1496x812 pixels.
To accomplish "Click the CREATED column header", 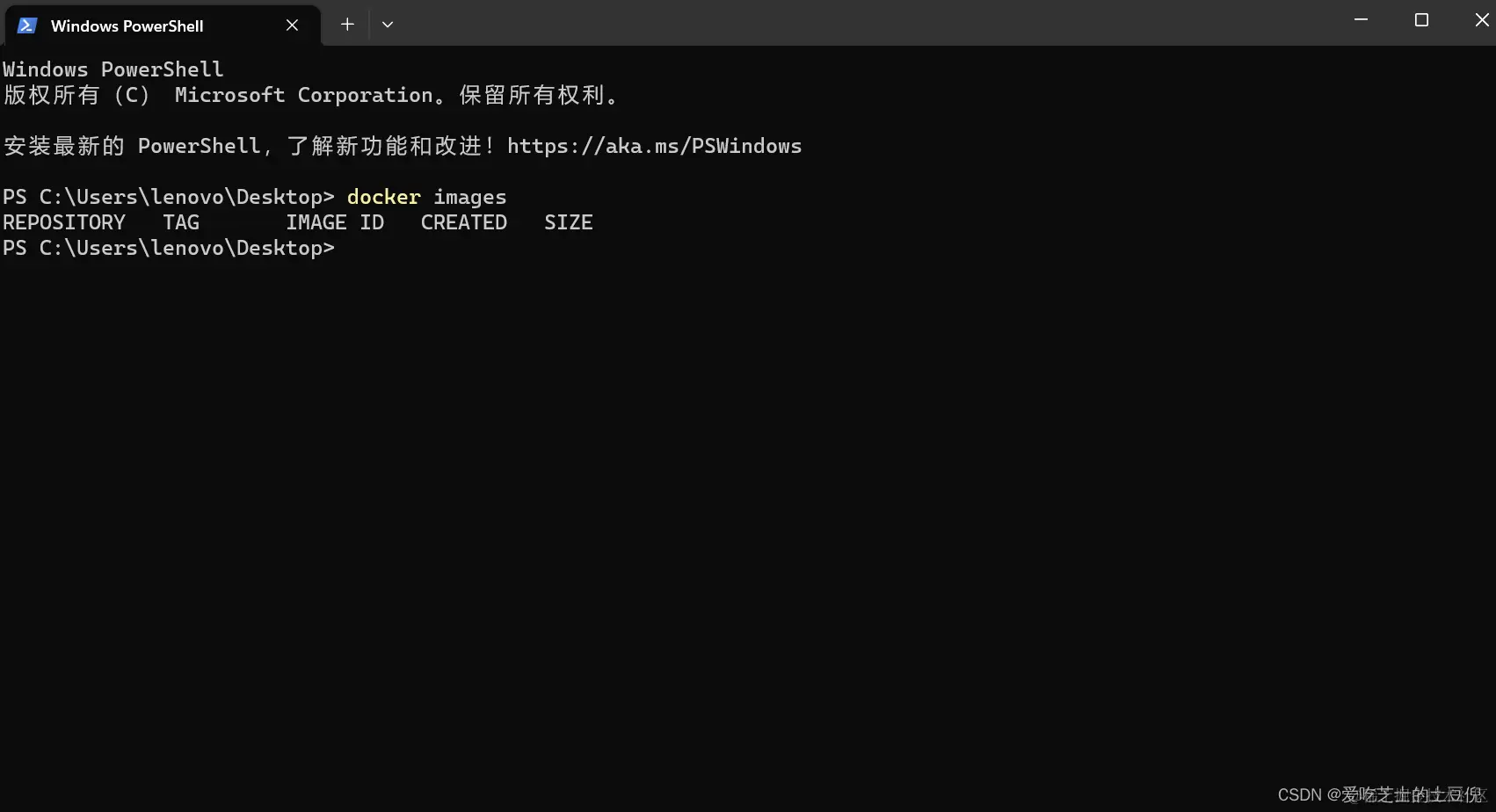I will [464, 222].
